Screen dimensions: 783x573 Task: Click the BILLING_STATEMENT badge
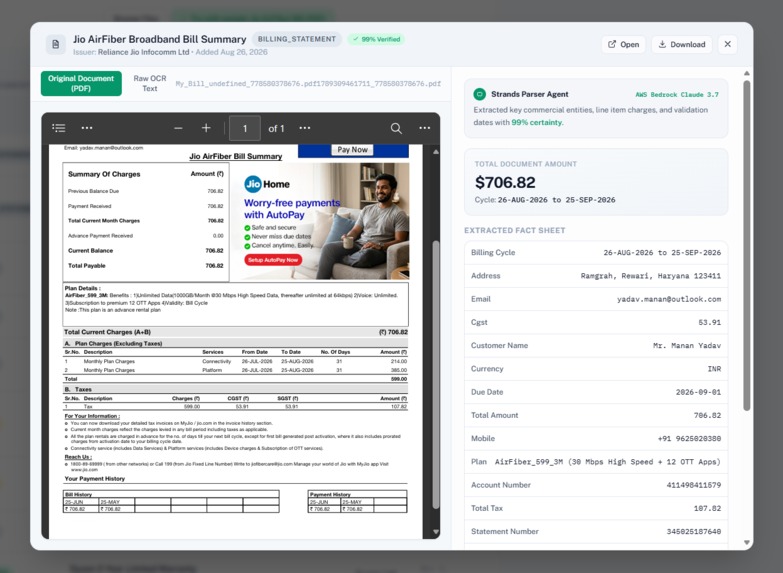point(297,39)
